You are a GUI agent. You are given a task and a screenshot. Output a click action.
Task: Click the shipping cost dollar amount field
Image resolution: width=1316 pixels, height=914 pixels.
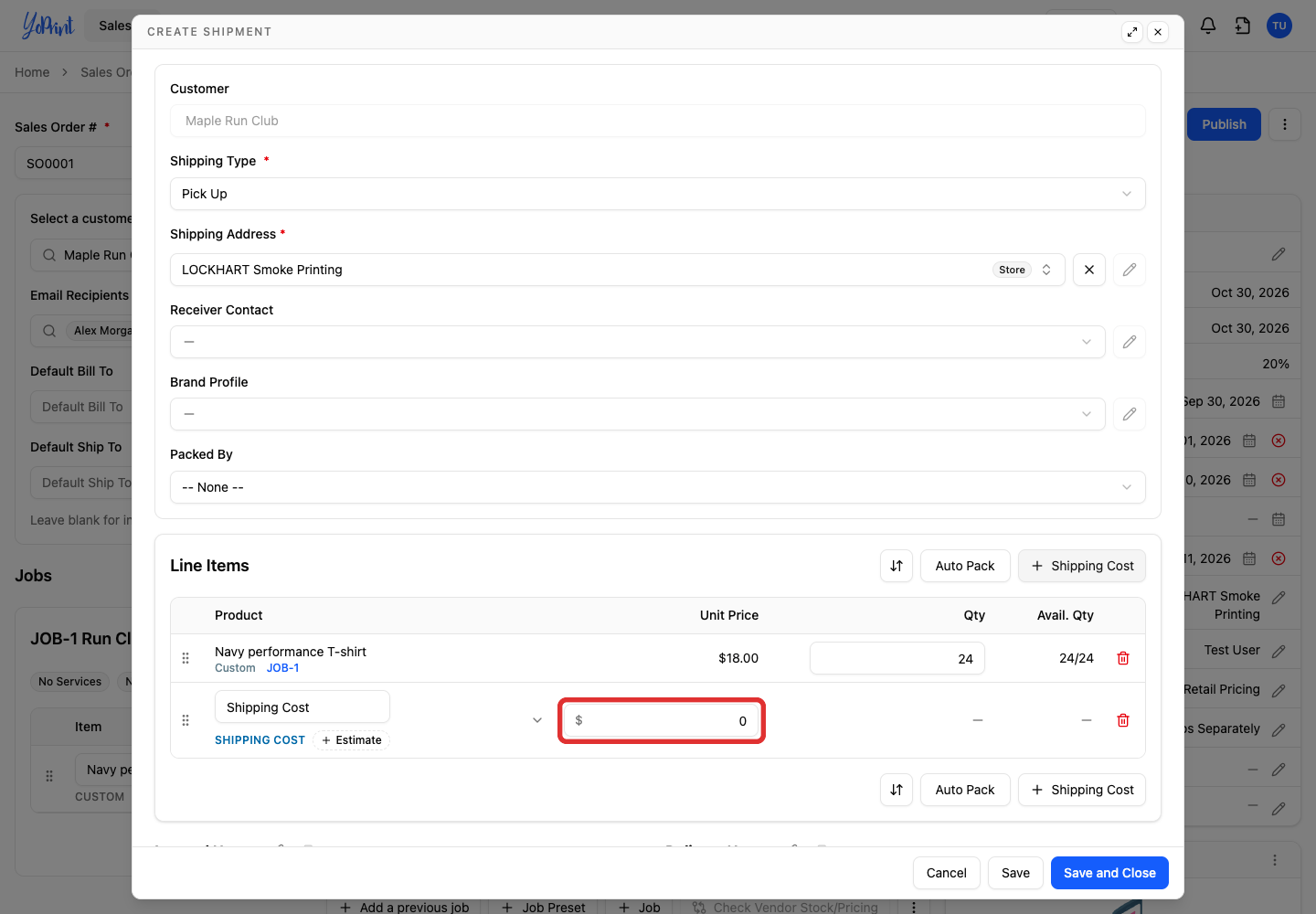coord(662,720)
